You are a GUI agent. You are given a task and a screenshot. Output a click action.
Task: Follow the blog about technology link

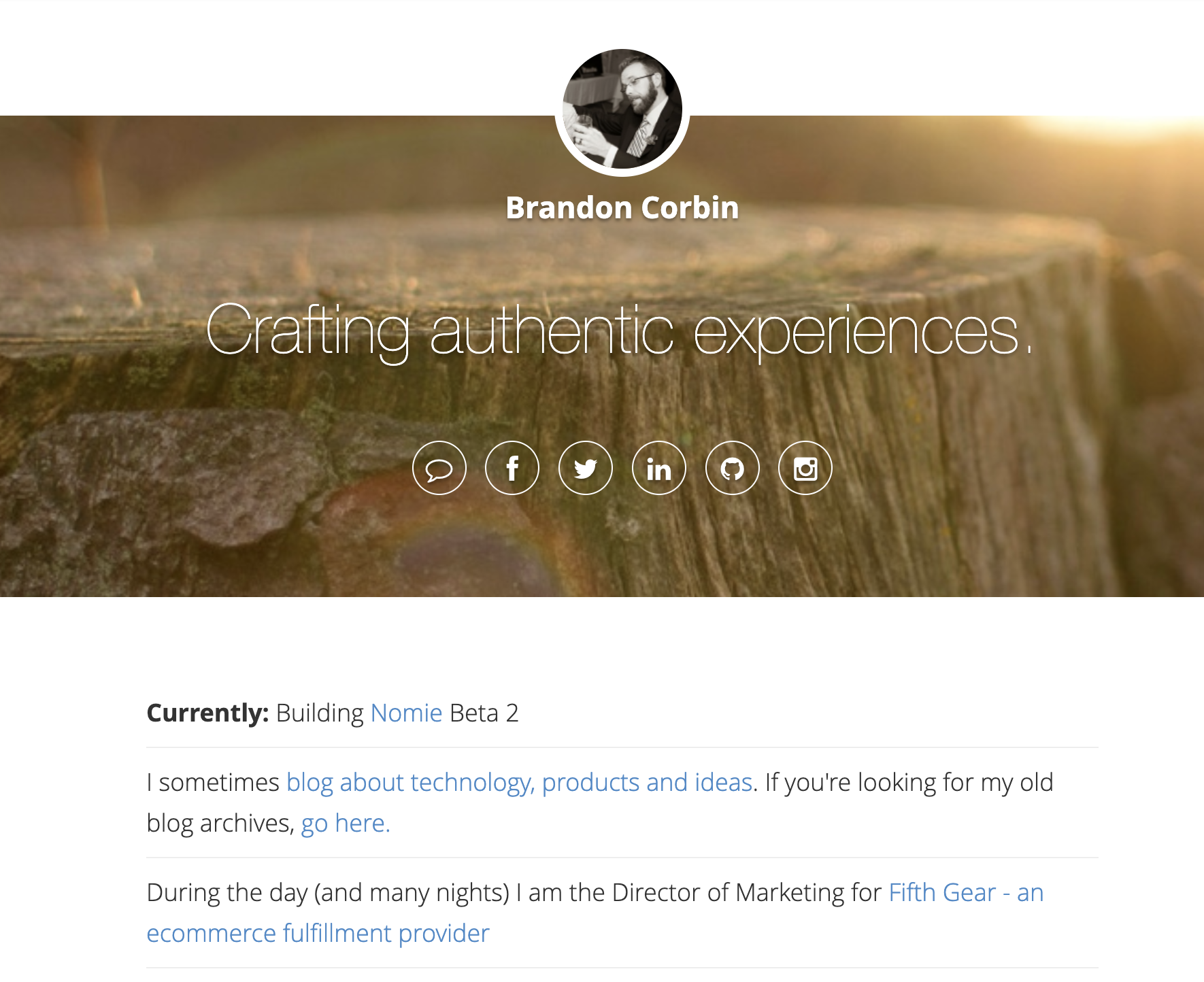click(x=519, y=782)
